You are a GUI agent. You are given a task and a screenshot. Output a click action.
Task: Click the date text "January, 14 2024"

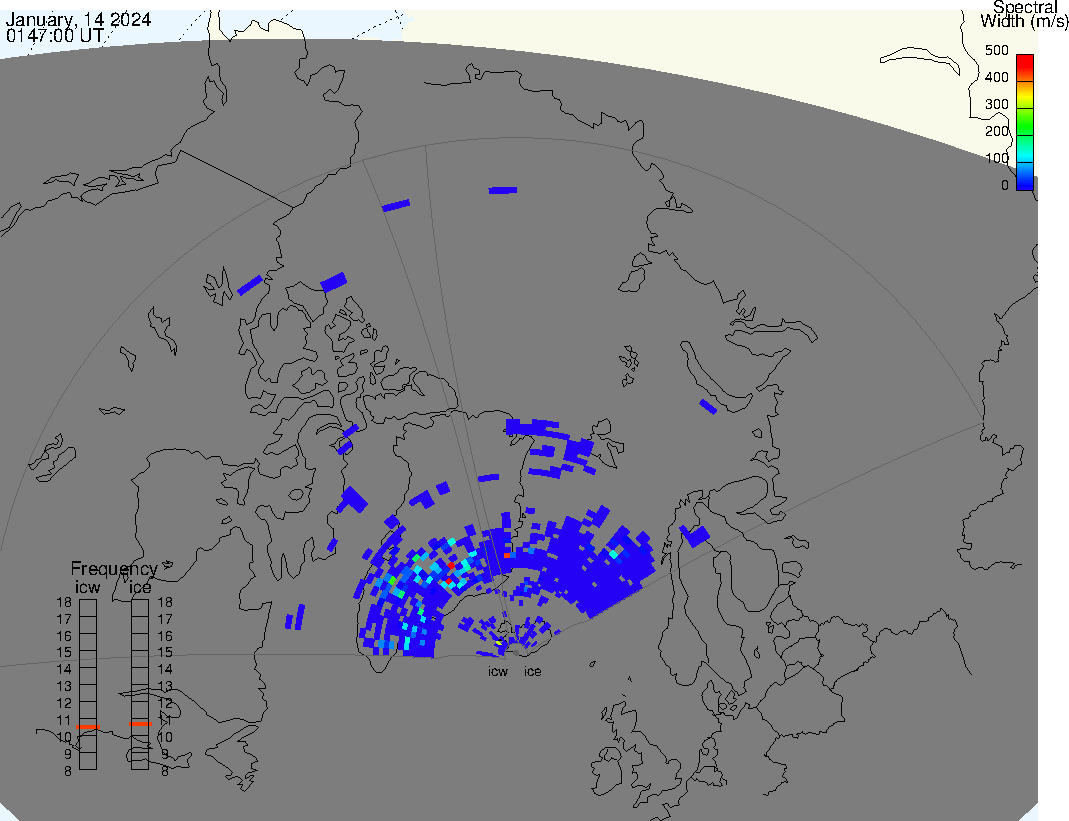[x=78, y=19]
